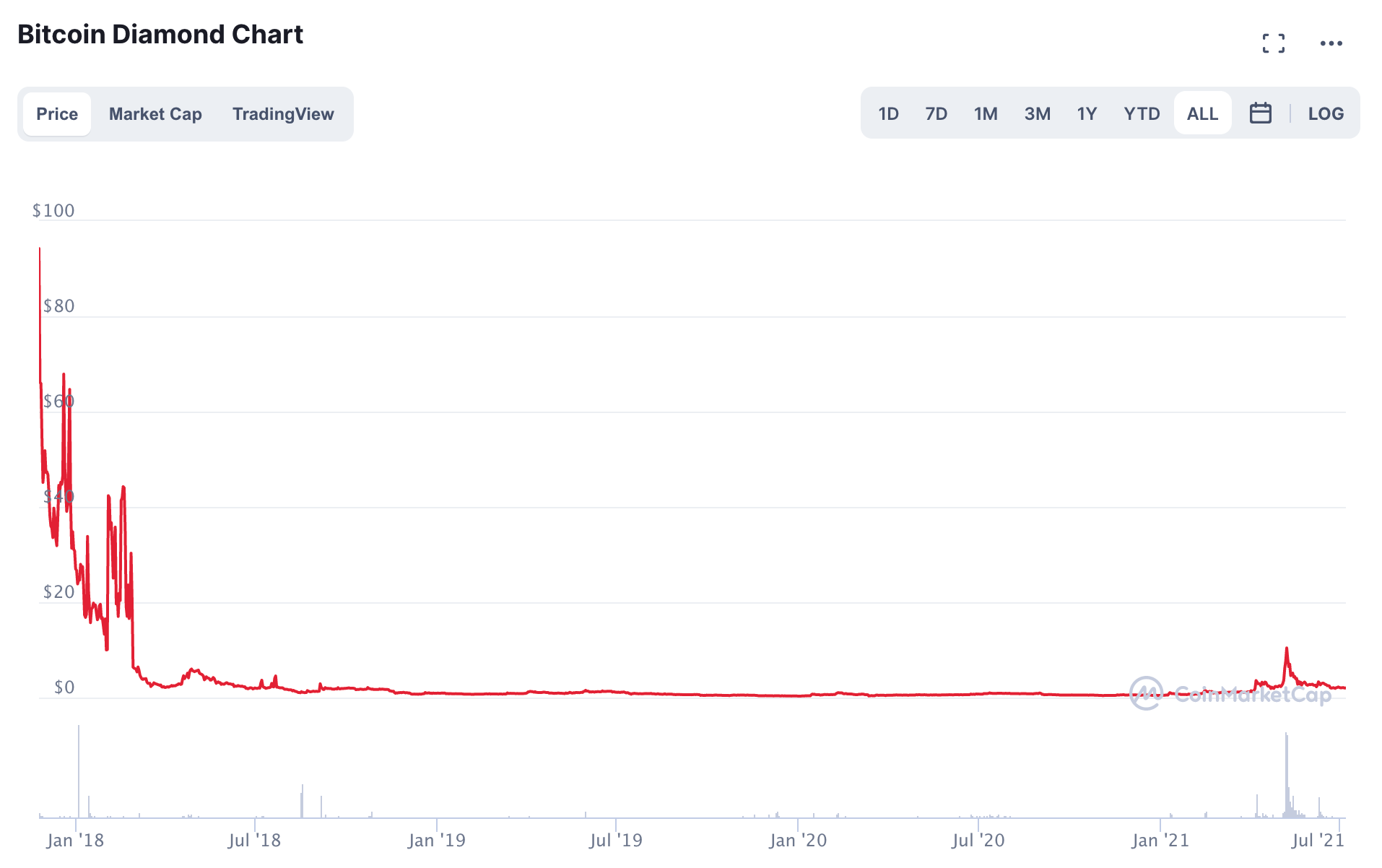Switch to the Market Cap tab

tap(155, 114)
